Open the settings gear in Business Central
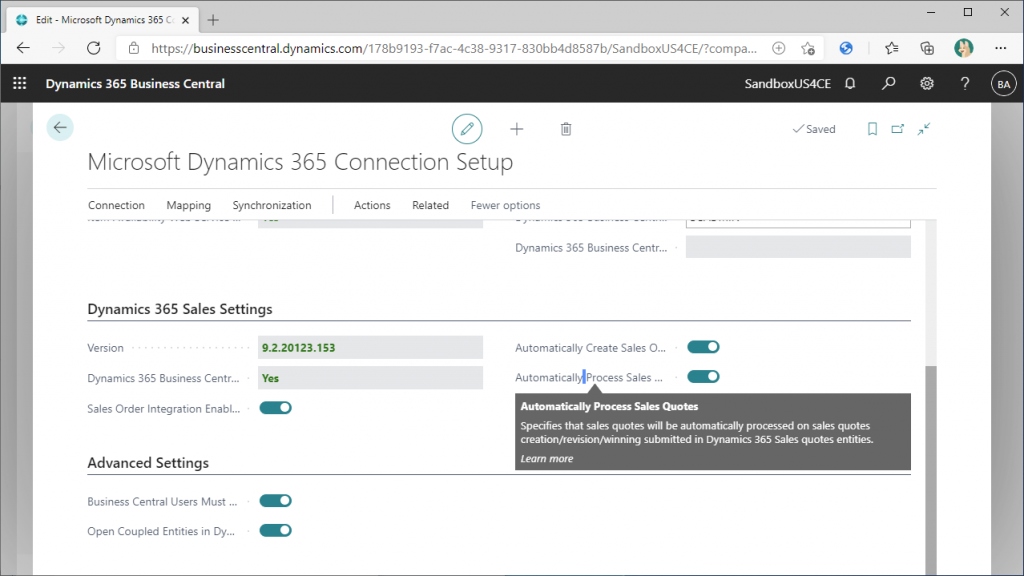This screenshot has height=576, width=1024. [927, 84]
